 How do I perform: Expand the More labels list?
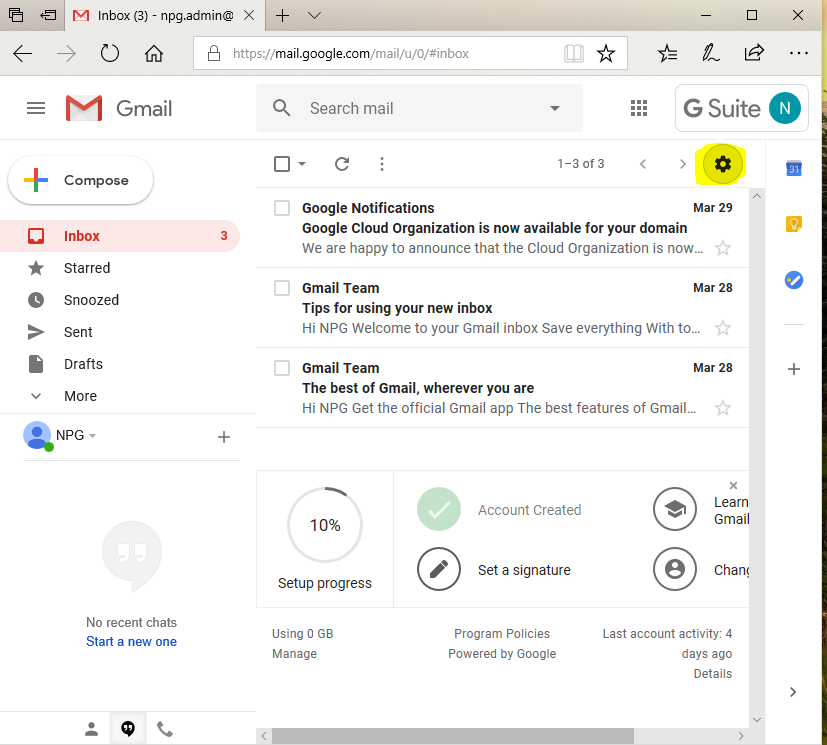click(80, 396)
